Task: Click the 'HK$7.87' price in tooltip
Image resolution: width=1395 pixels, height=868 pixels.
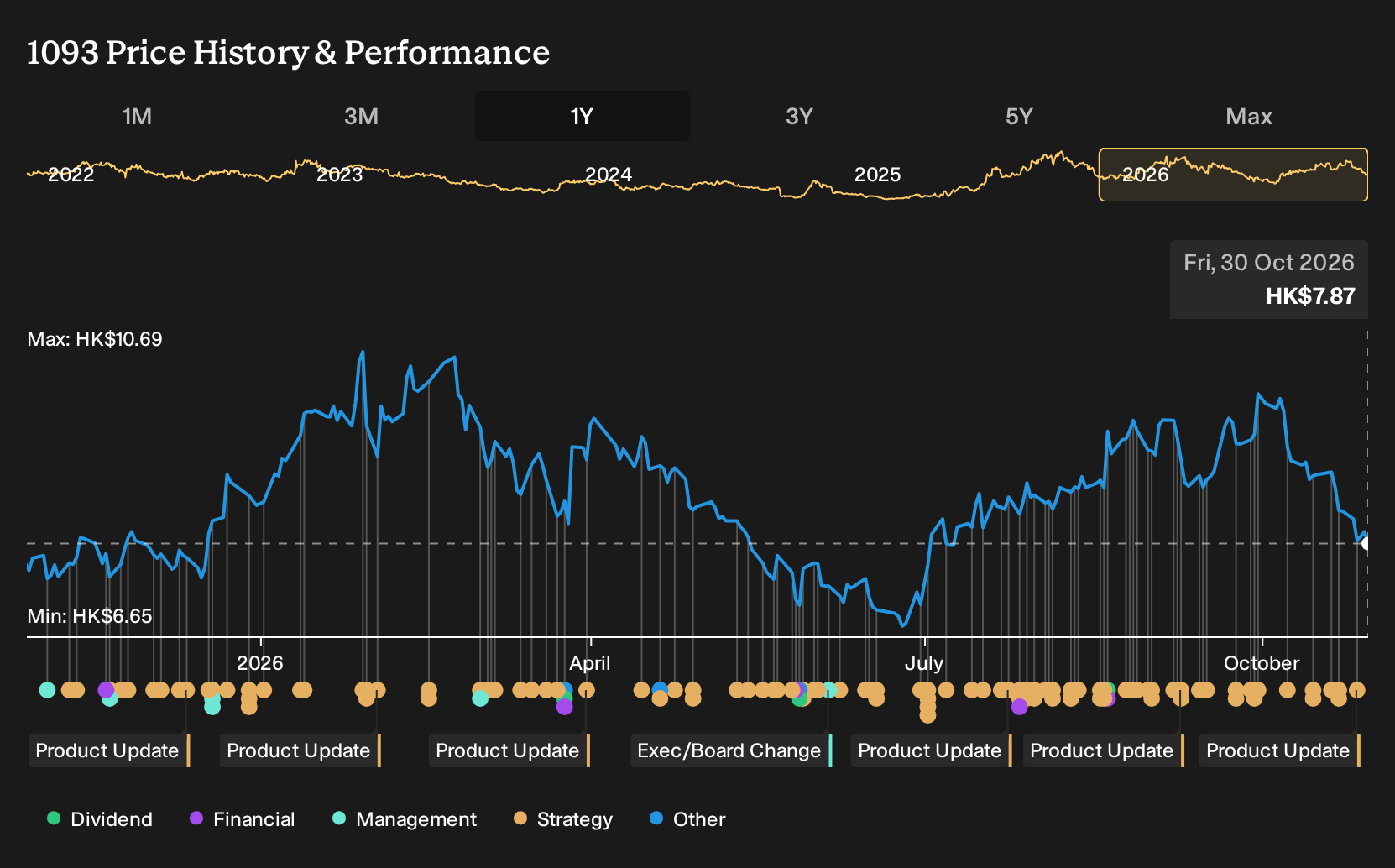Action: [x=1310, y=296]
